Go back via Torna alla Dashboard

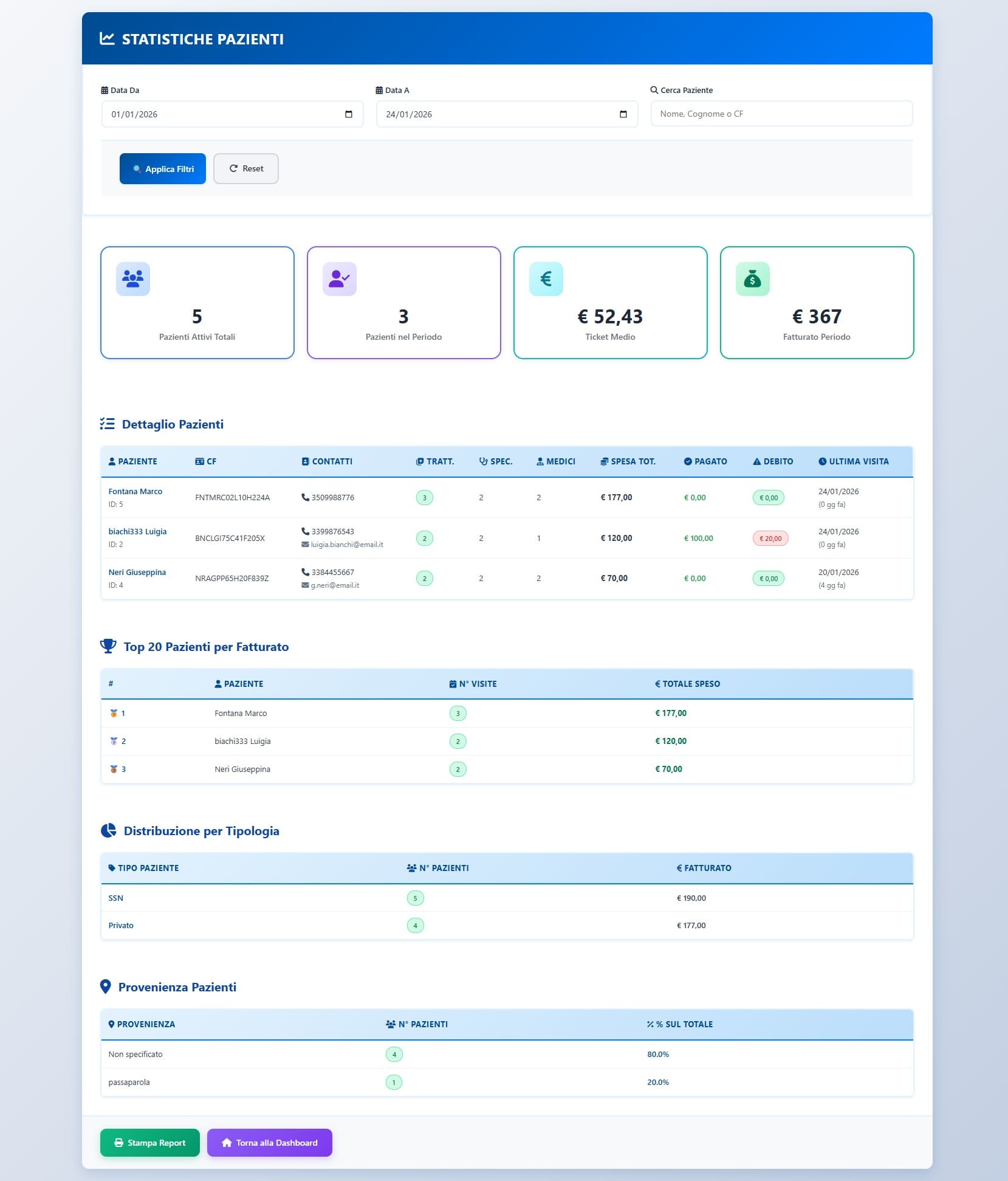[269, 1142]
